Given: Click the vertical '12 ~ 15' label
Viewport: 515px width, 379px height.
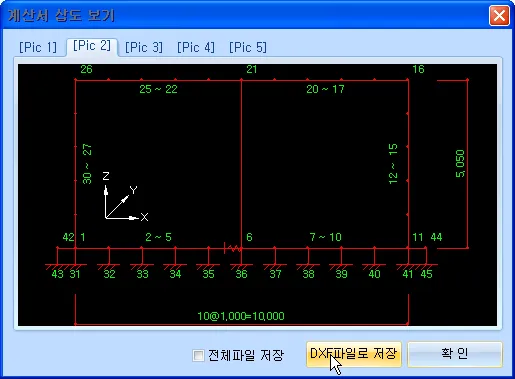Looking at the screenshot, I should 393,164.
